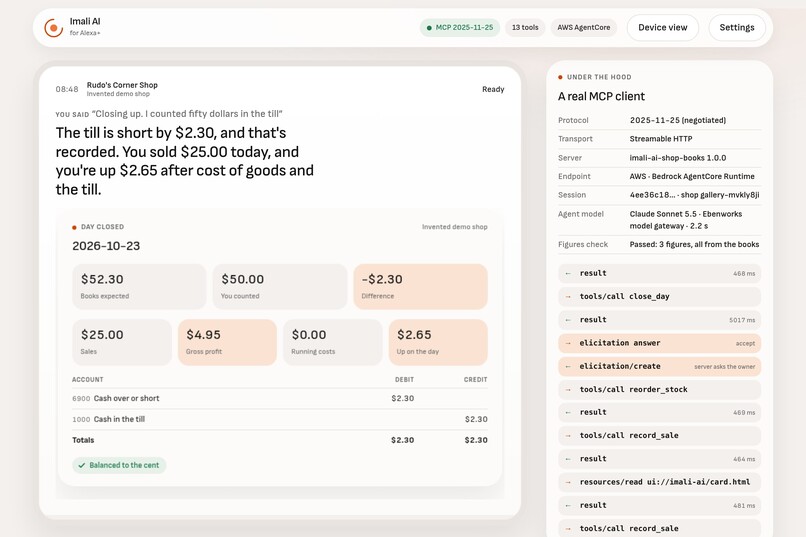
Task: Click the Server value imali-ai-shop-books 1.0.0
Action: click(677, 158)
